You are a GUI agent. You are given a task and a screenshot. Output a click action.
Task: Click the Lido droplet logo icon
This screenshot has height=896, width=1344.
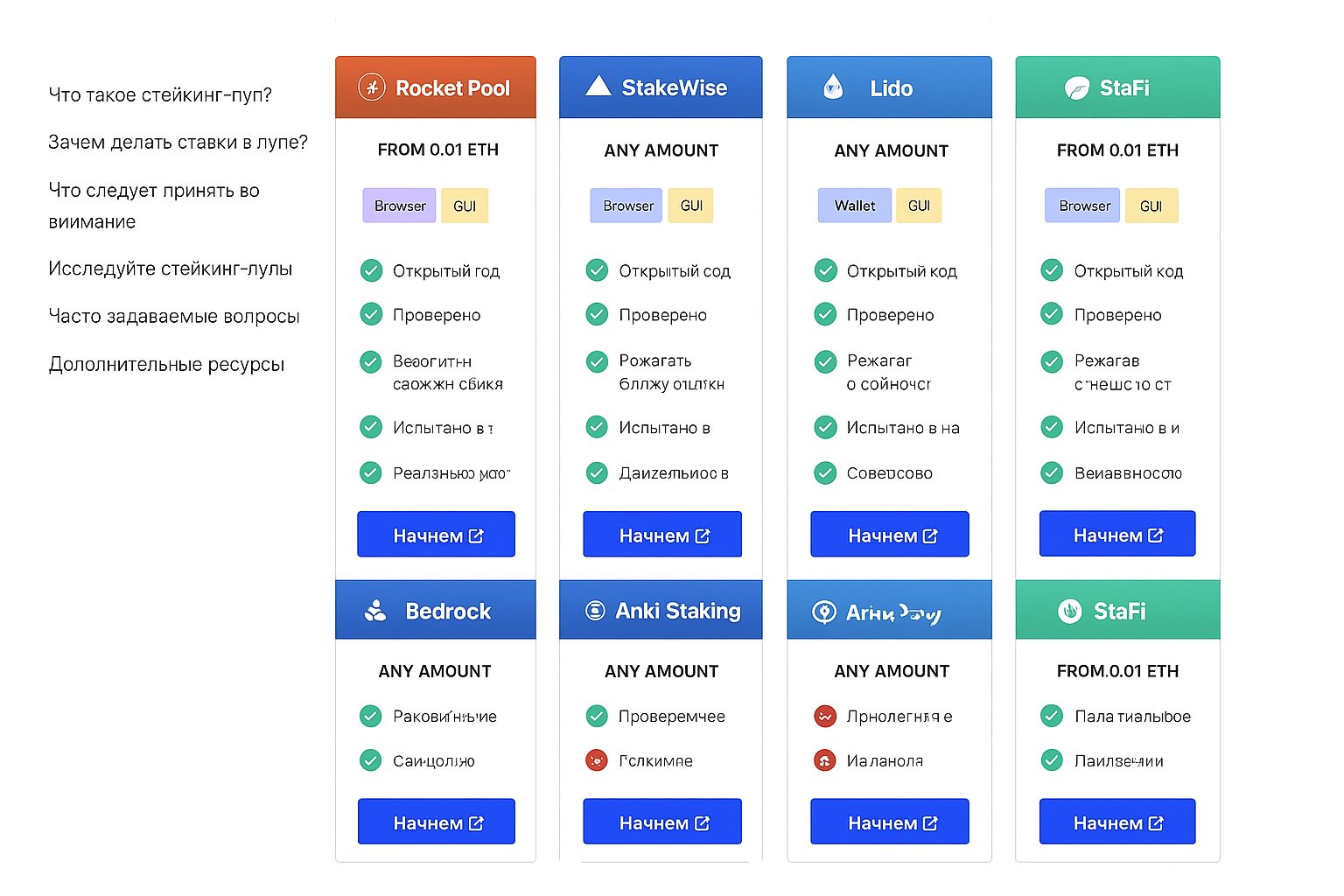(x=832, y=87)
